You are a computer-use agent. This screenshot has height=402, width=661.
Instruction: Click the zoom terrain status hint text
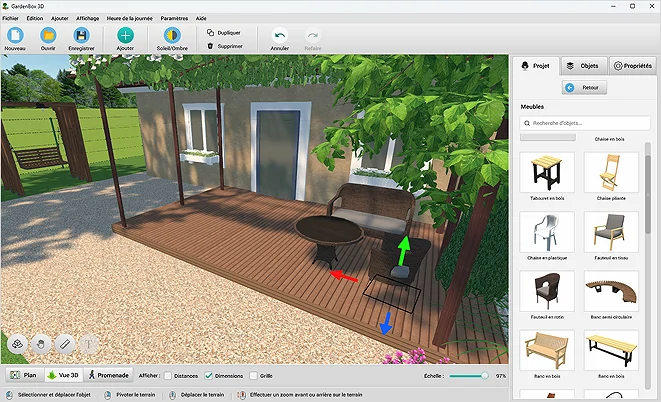[306, 395]
